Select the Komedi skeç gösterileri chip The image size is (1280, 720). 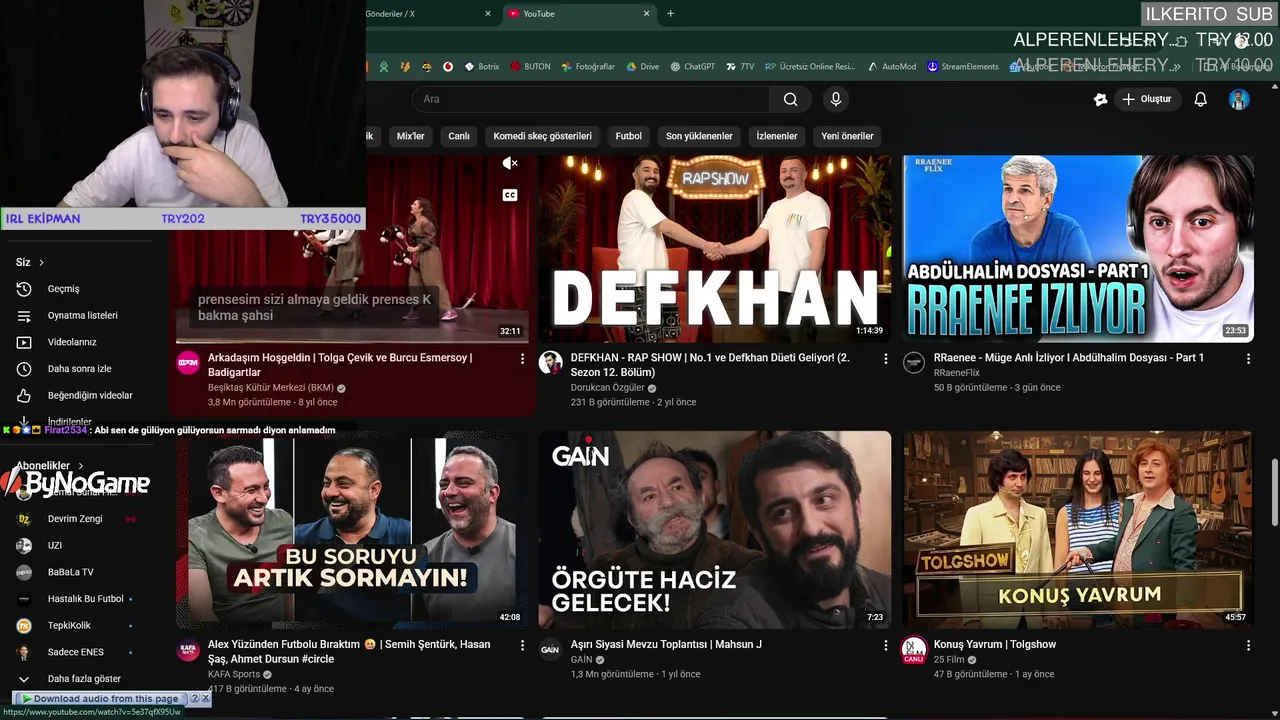point(543,136)
